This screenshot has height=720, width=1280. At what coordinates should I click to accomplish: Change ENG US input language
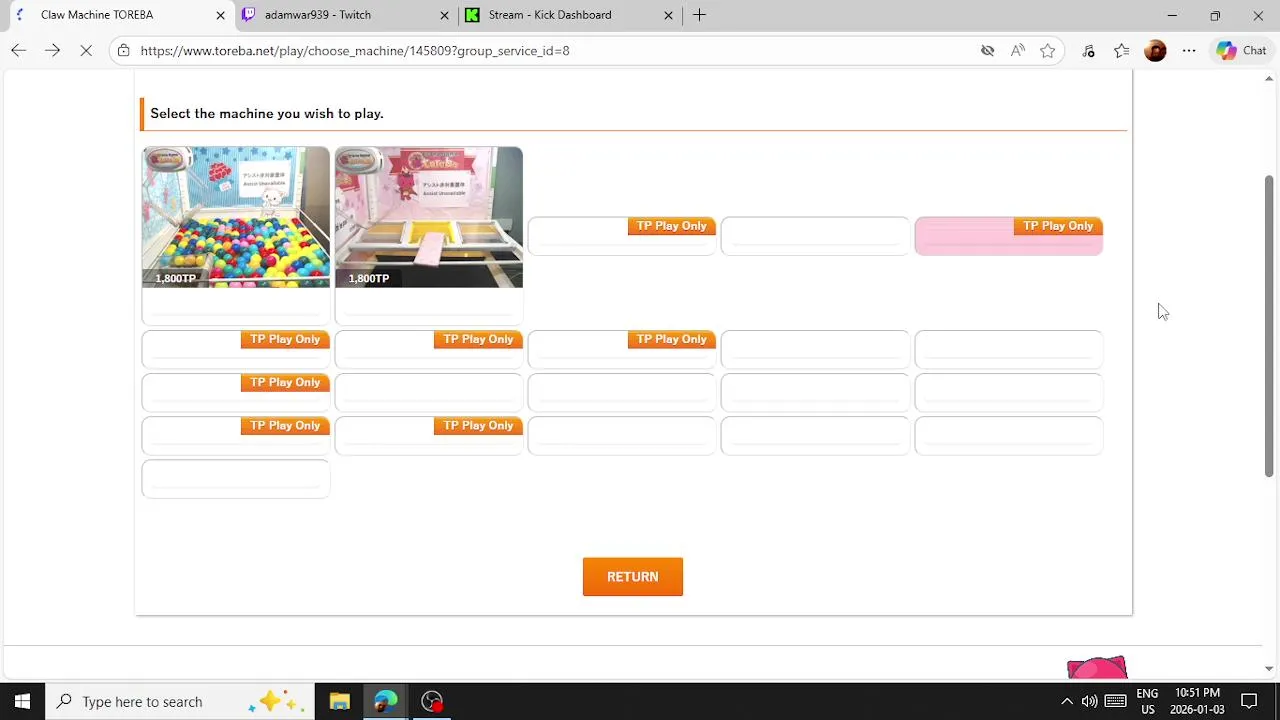[1147, 701]
